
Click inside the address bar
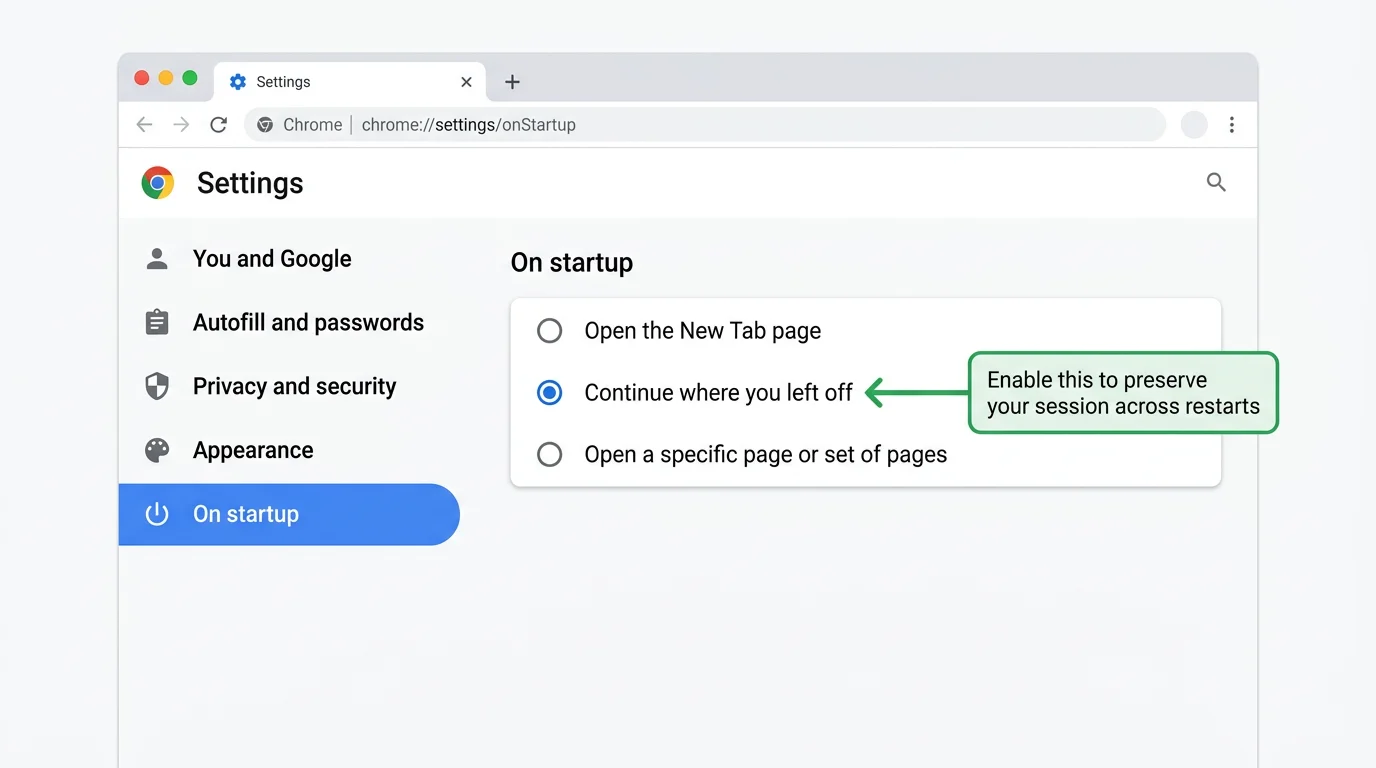(700, 124)
